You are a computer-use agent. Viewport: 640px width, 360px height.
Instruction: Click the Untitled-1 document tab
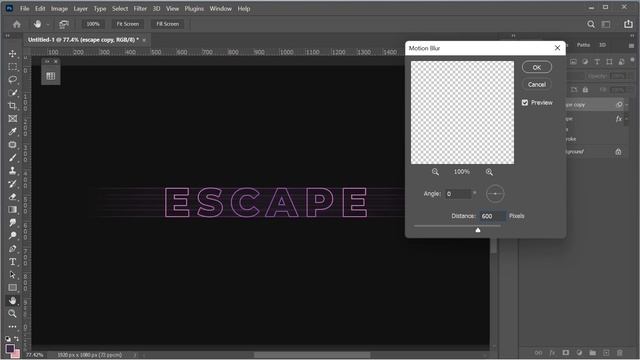(x=83, y=40)
